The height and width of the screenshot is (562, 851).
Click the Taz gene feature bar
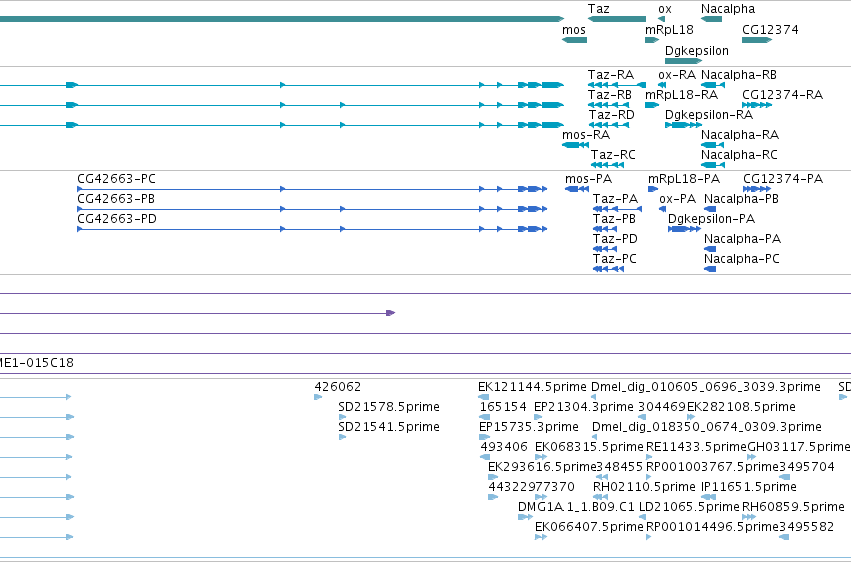617,19
